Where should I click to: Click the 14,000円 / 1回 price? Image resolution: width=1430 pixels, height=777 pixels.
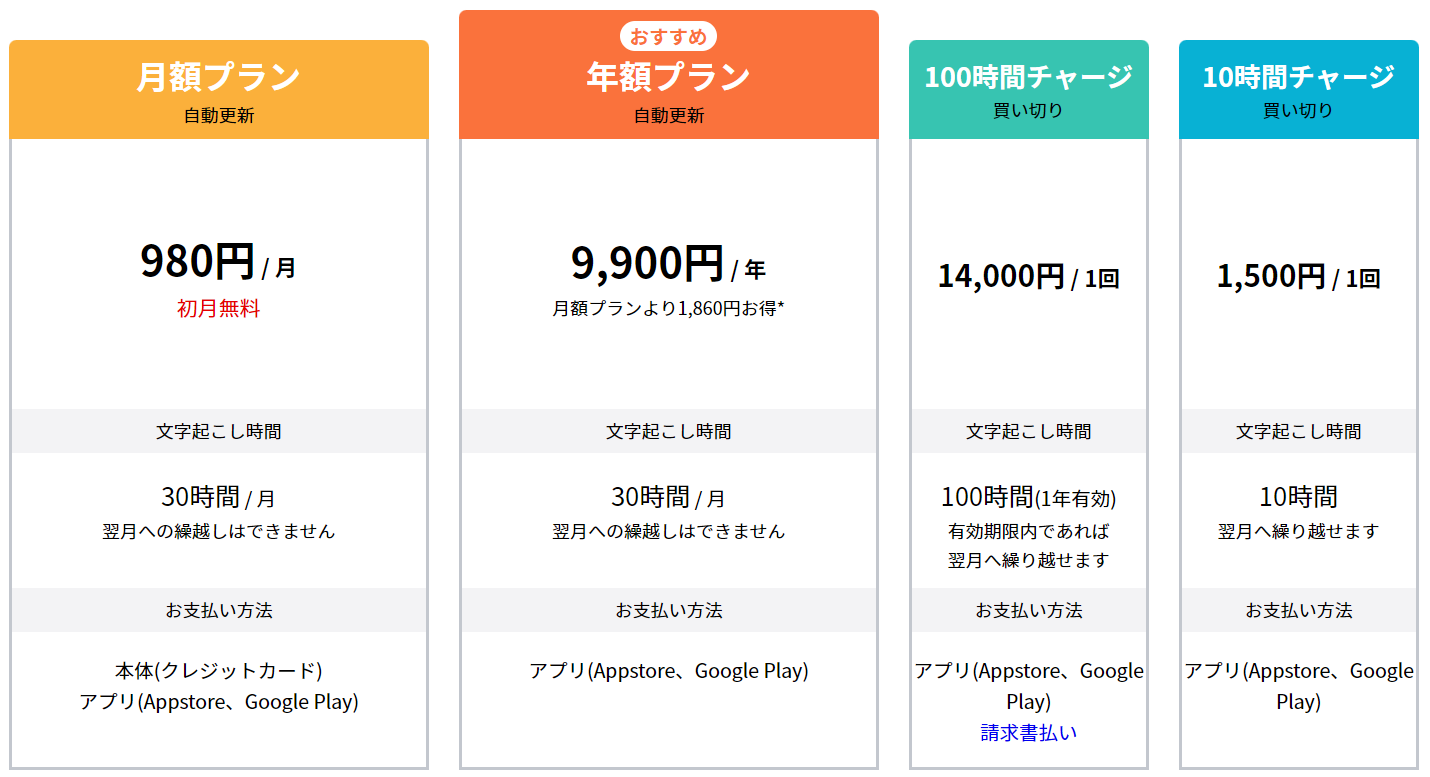(1029, 276)
